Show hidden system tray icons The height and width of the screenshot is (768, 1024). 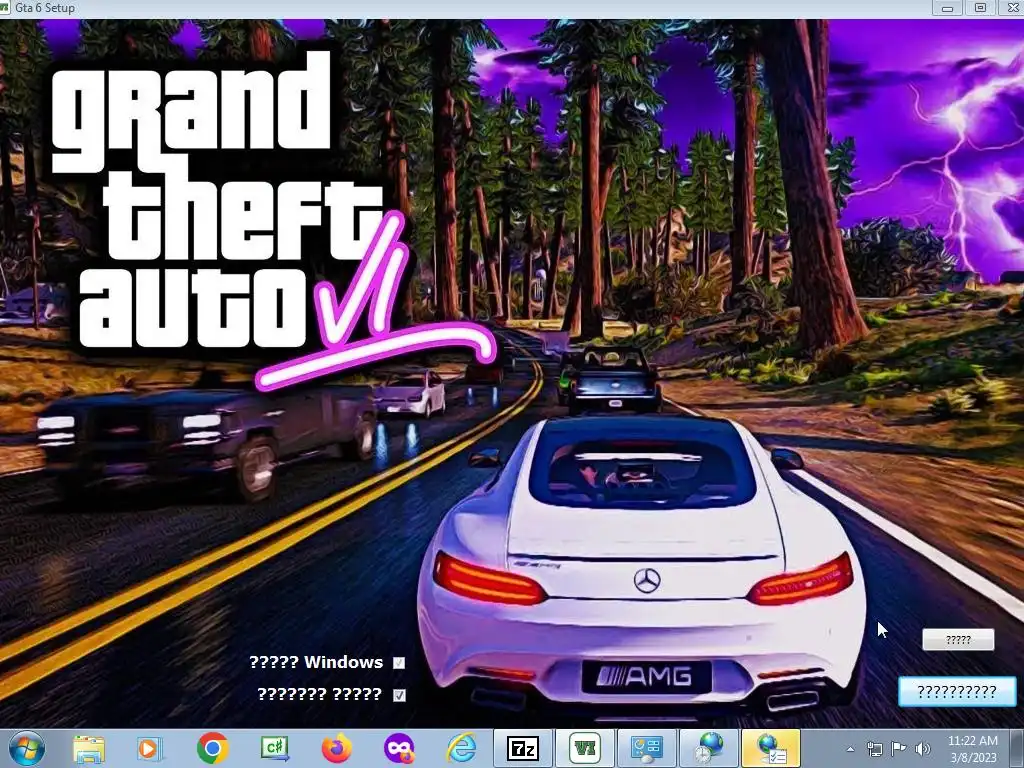[850, 749]
